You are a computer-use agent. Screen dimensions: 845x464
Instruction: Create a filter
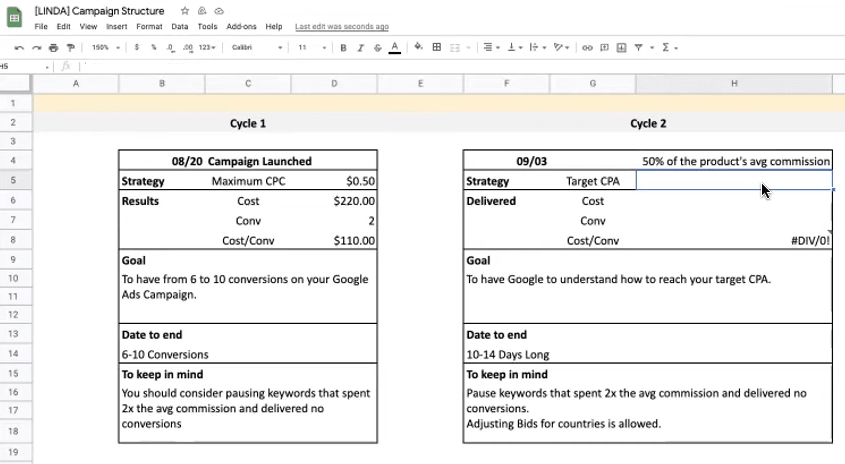(639, 48)
